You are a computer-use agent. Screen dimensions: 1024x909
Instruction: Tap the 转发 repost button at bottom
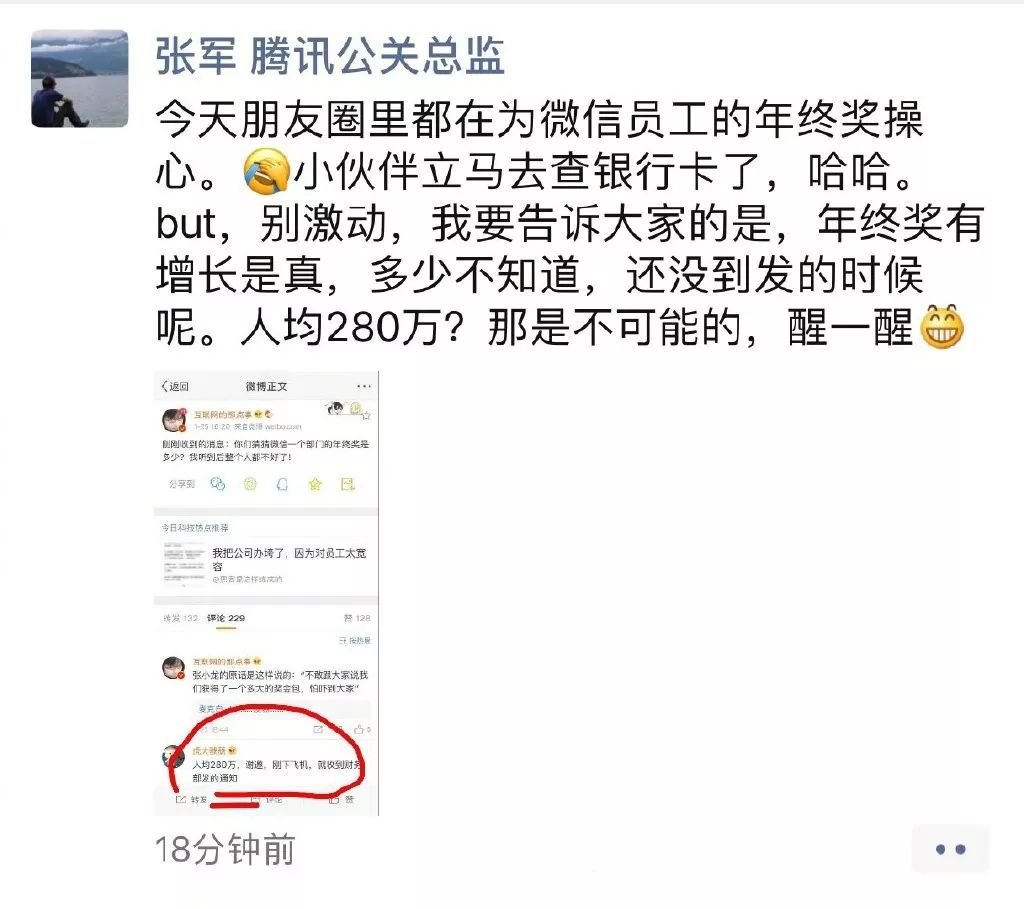coord(191,799)
